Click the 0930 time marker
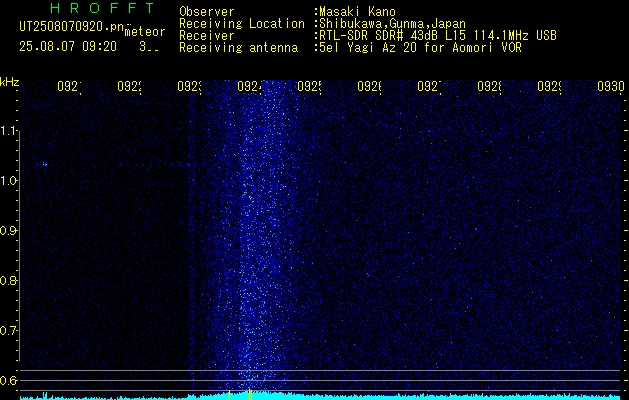Viewport: 629px width, 400px height. click(x=611, y=86)
